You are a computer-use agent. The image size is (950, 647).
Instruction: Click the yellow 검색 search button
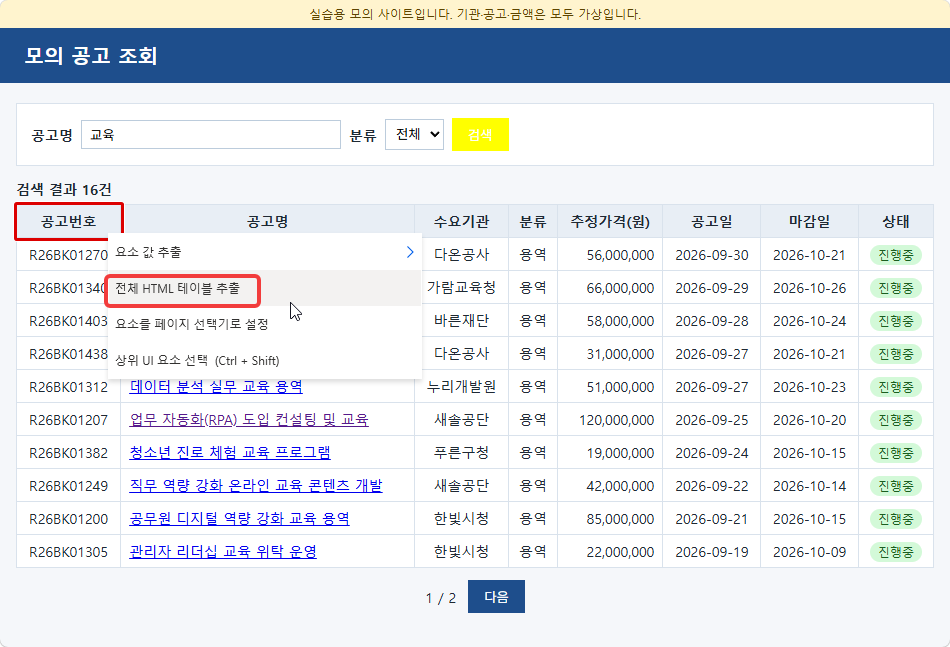click(x=480, y=134)
